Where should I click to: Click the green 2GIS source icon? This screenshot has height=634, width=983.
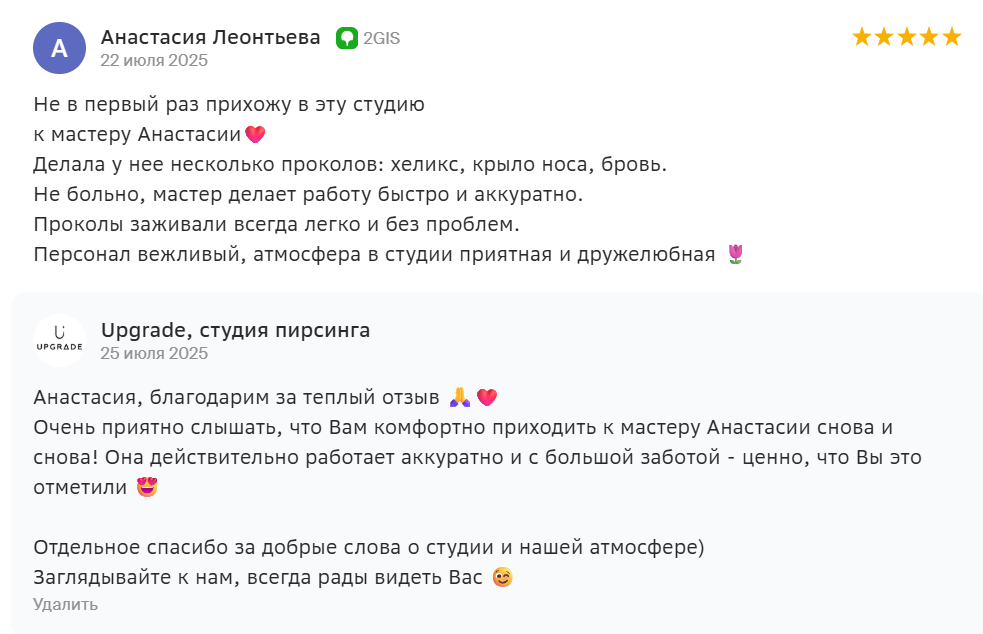[346, 38]
